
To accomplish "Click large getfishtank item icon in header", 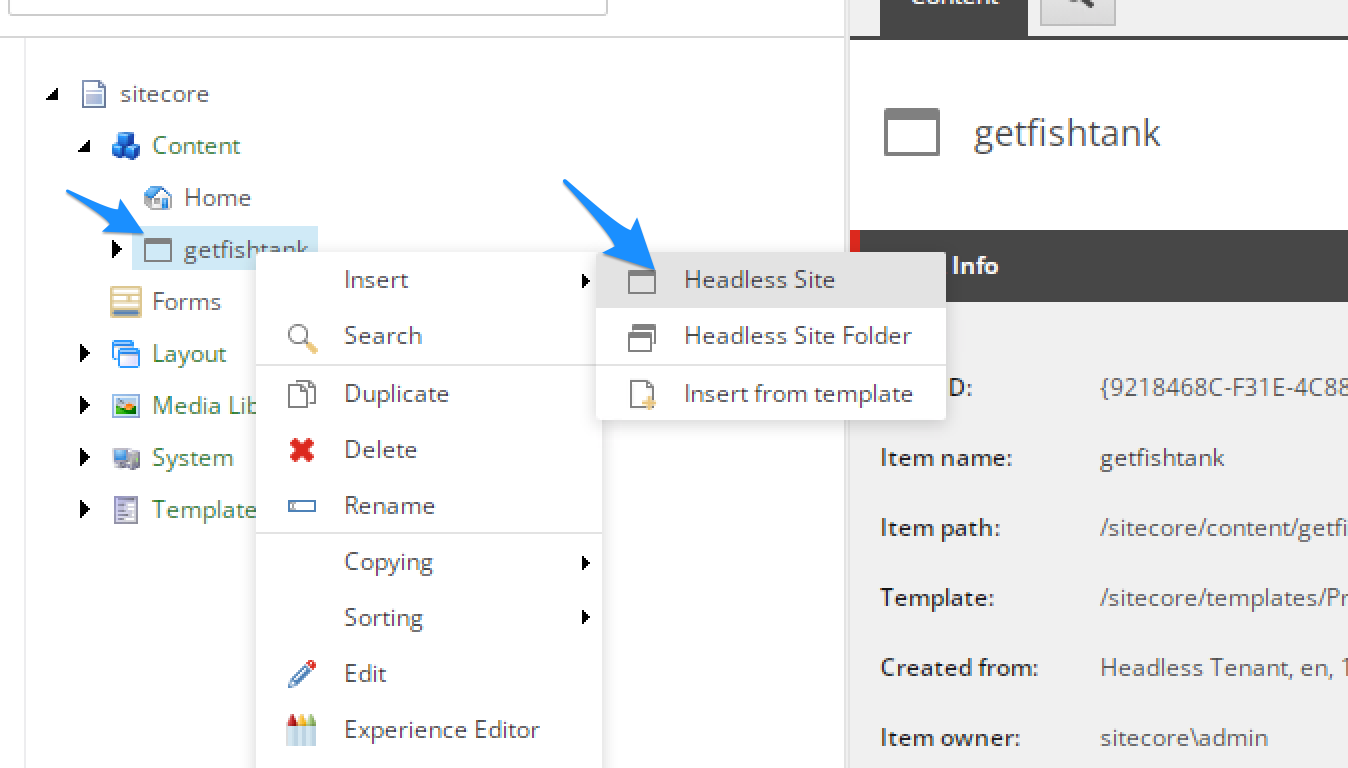I will [x=912, y=132].
